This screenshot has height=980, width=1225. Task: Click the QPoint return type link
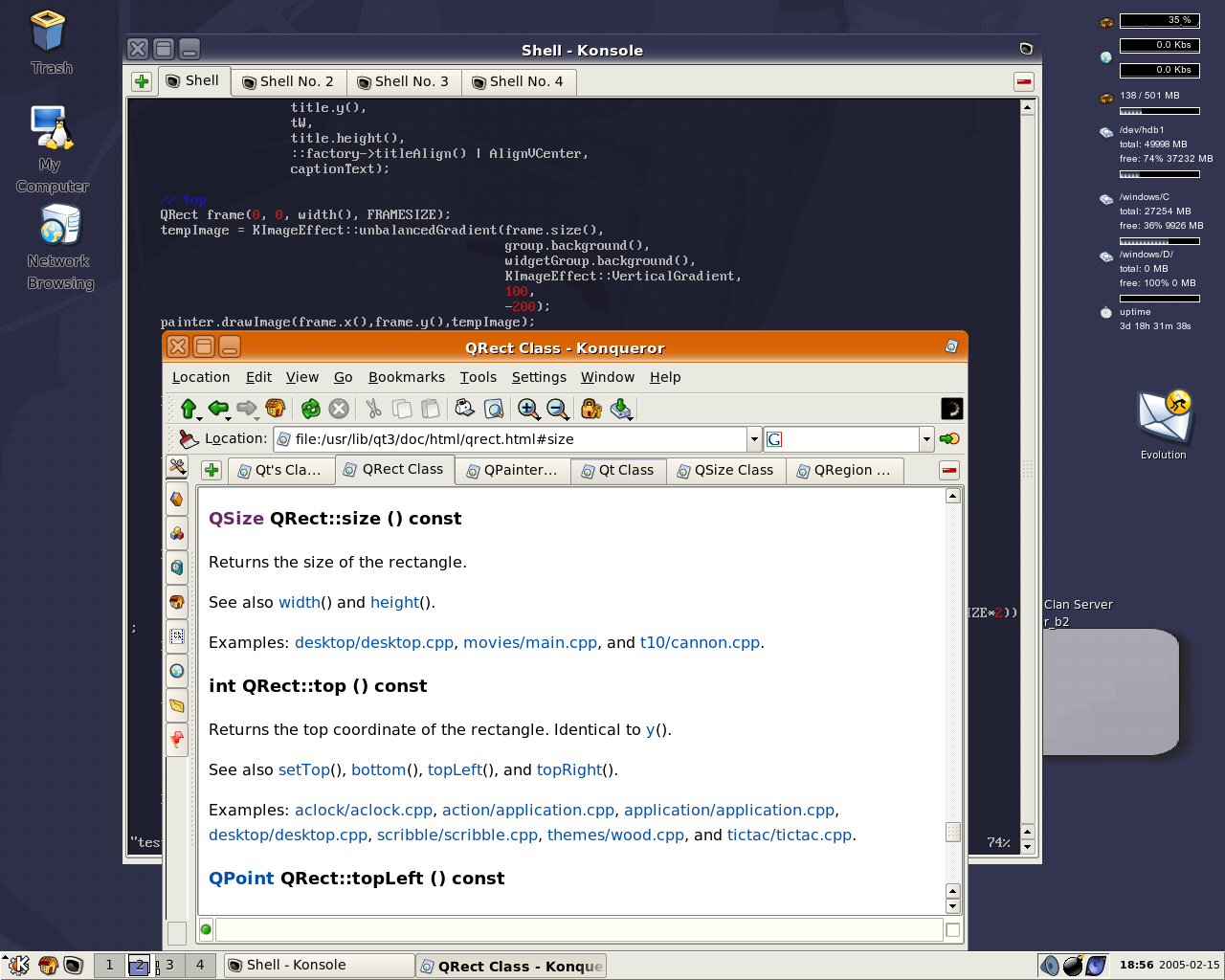point(241,878)
